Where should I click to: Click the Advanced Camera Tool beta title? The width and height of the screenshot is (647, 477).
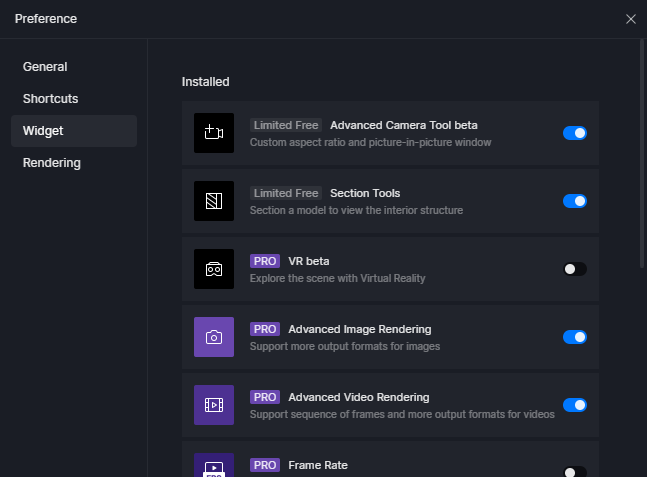[404, 125]
